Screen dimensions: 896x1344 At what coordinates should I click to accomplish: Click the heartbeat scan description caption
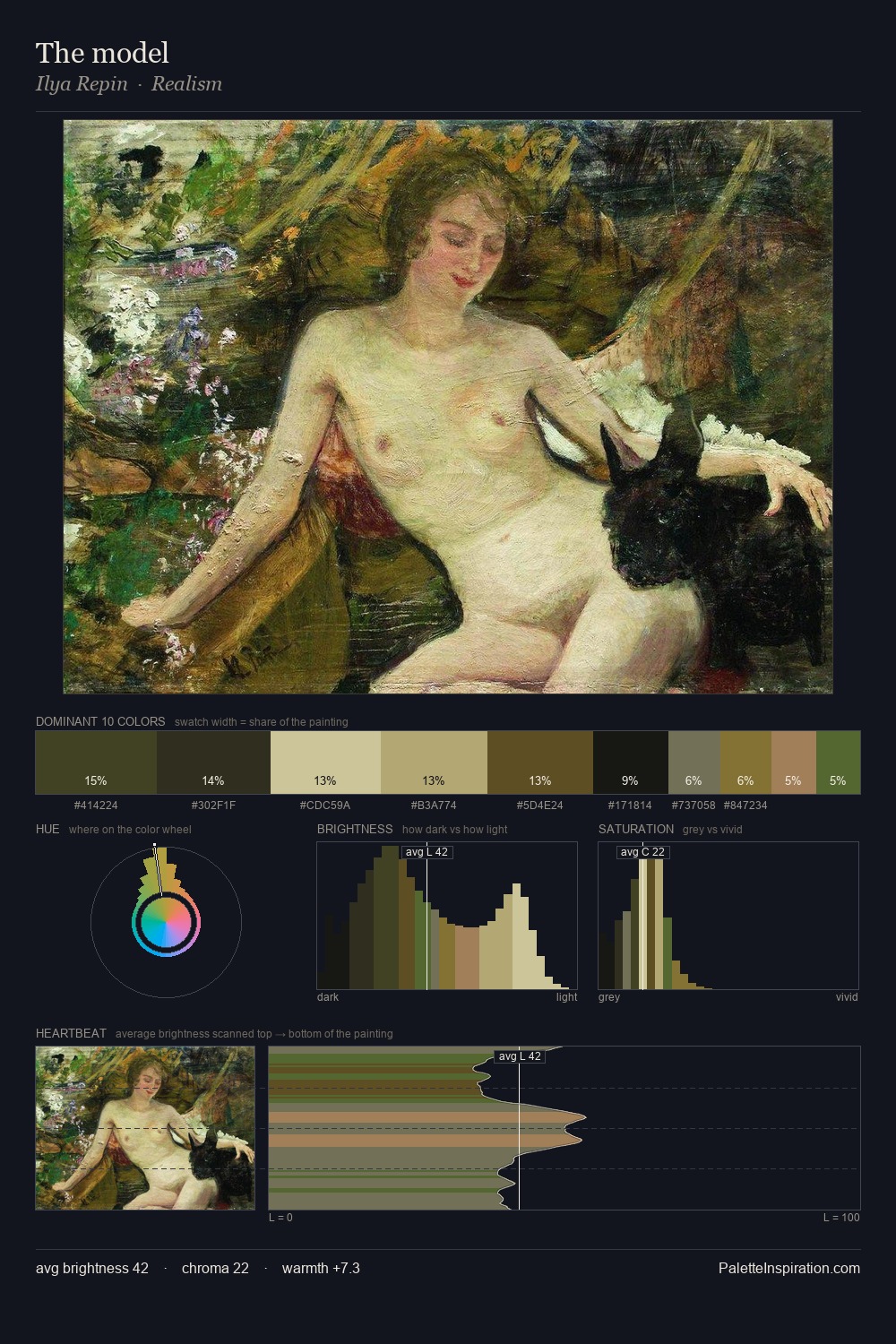pos(254,1034)
